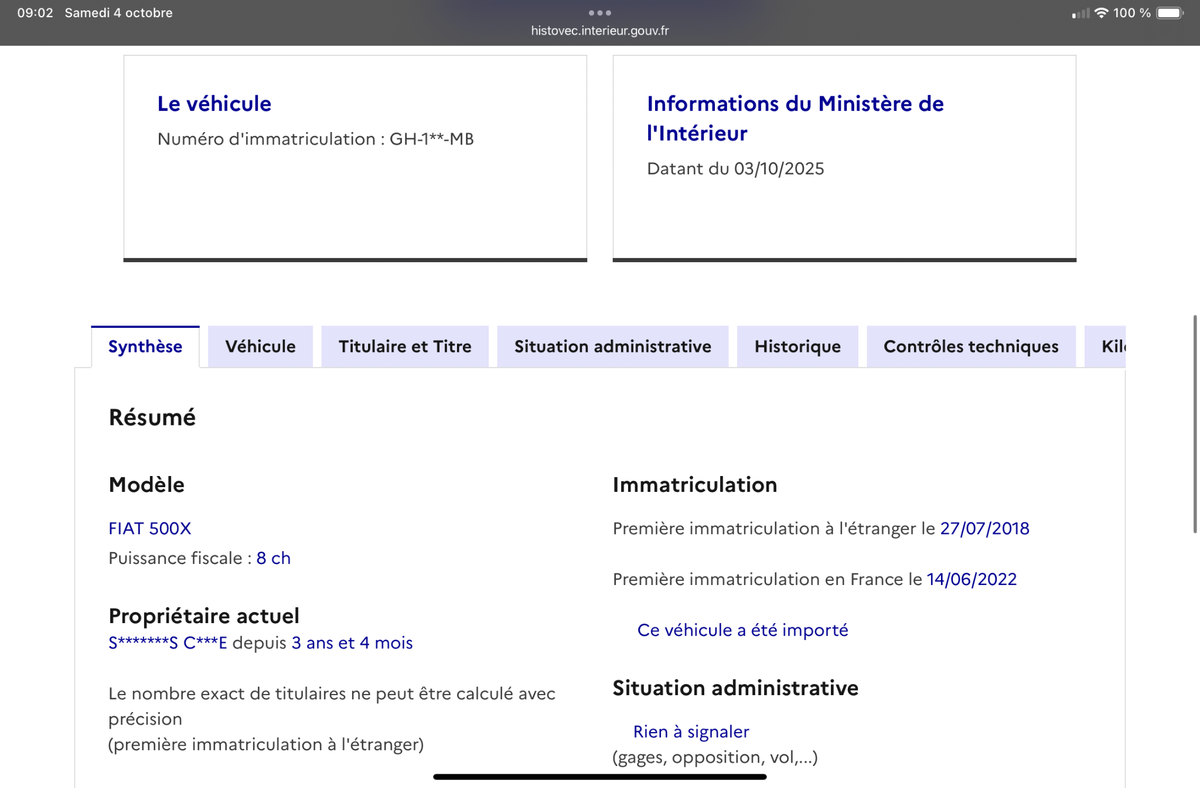The height and width of the screenshot is (788, 1200).
Task: Show the Contrôles techniques tab
Action: pyautogui.click(x=970, y=346)
